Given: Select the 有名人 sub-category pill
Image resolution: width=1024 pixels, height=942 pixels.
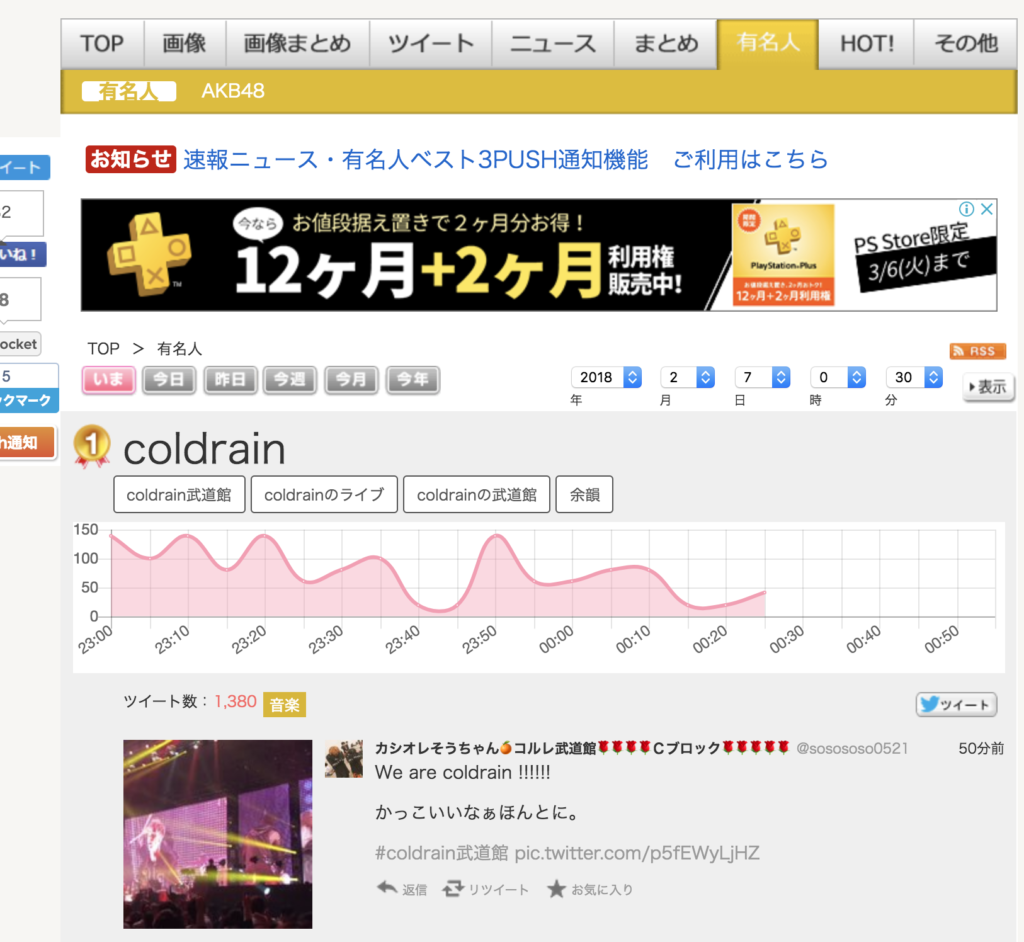Looking at the screenshot, I should (x=129, y=91).
